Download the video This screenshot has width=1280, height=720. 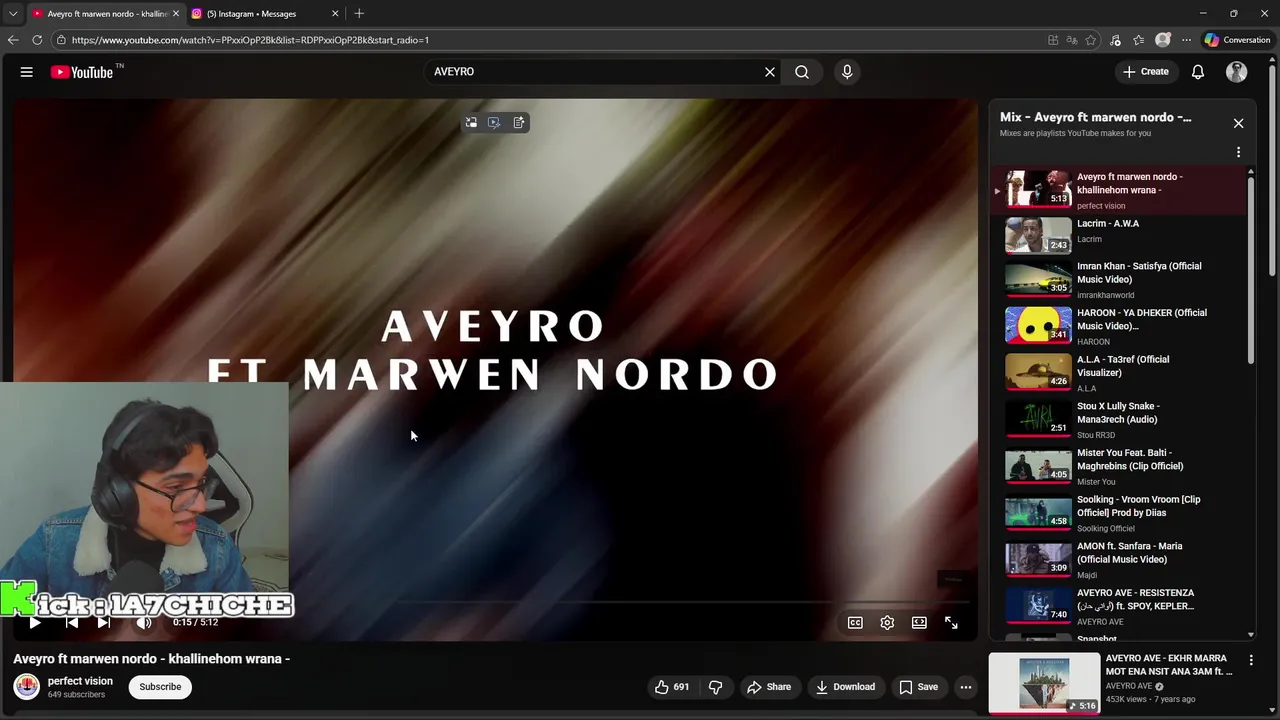845,687
